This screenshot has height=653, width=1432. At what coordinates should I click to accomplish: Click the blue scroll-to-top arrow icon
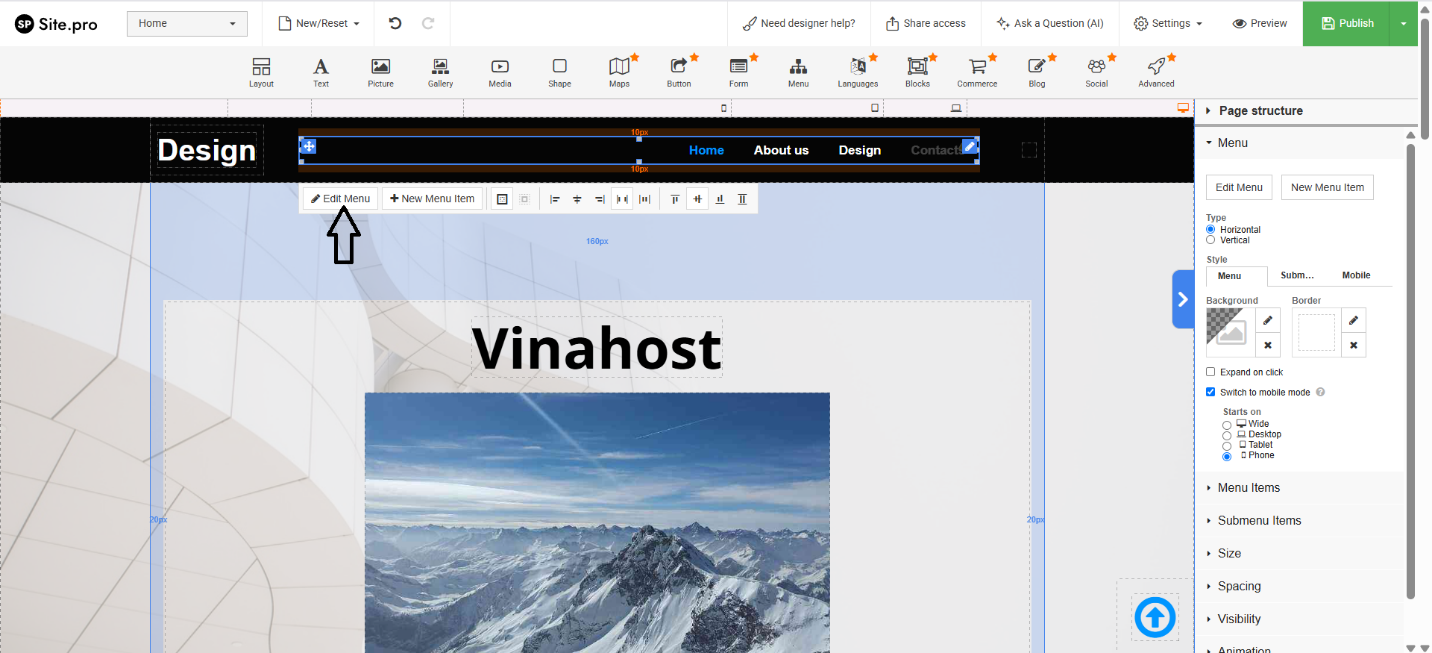click(x=1155, y=617)
